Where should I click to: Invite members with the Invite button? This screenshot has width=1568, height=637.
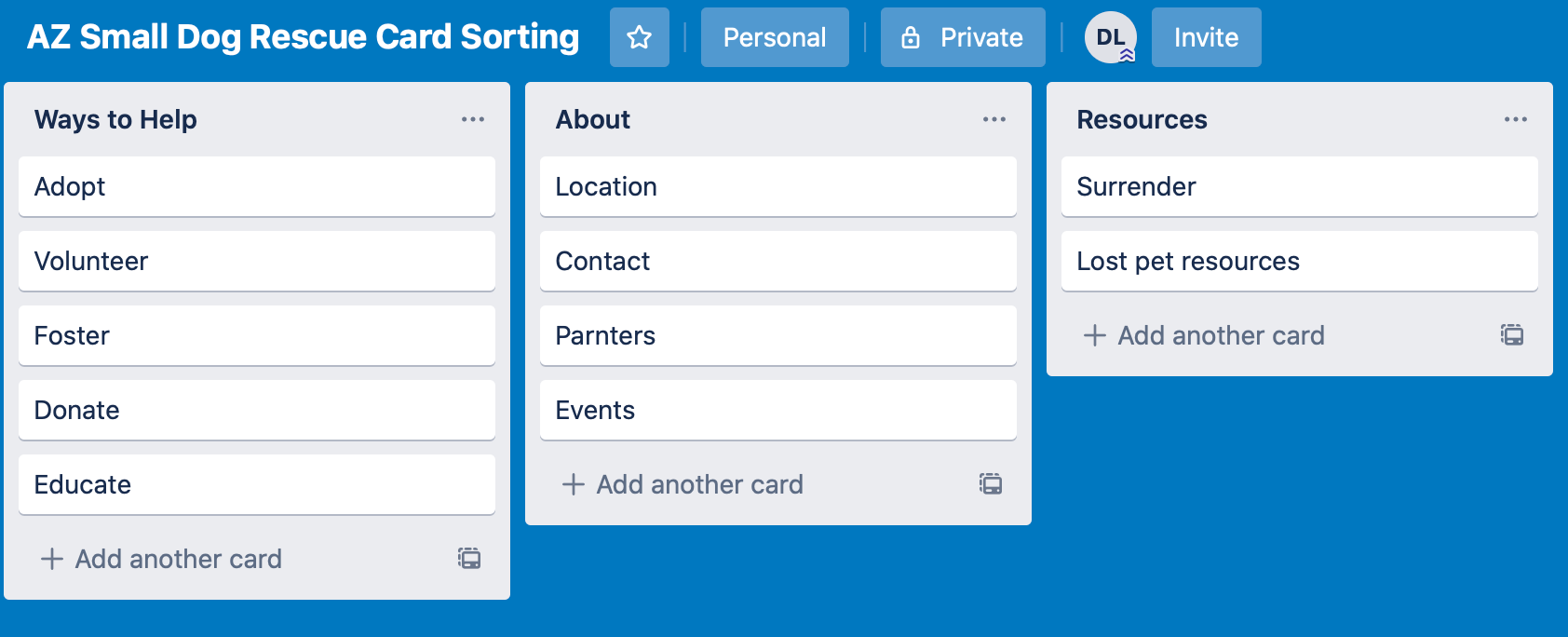pyautogui.click(x=1207, y=37)
